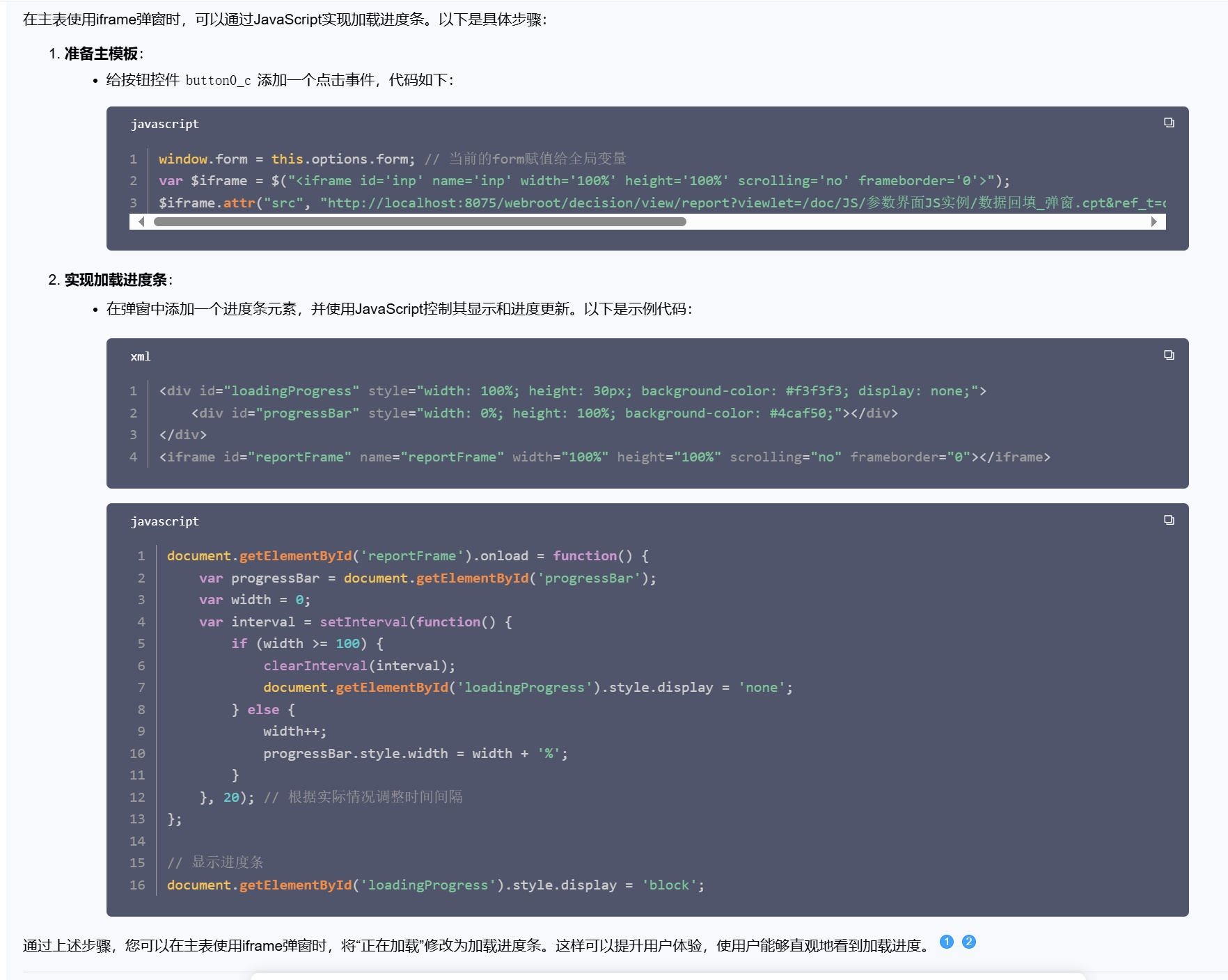Click the first 'javascript' language label
This screenshot has height=980, width=1228.
[164, 124]
